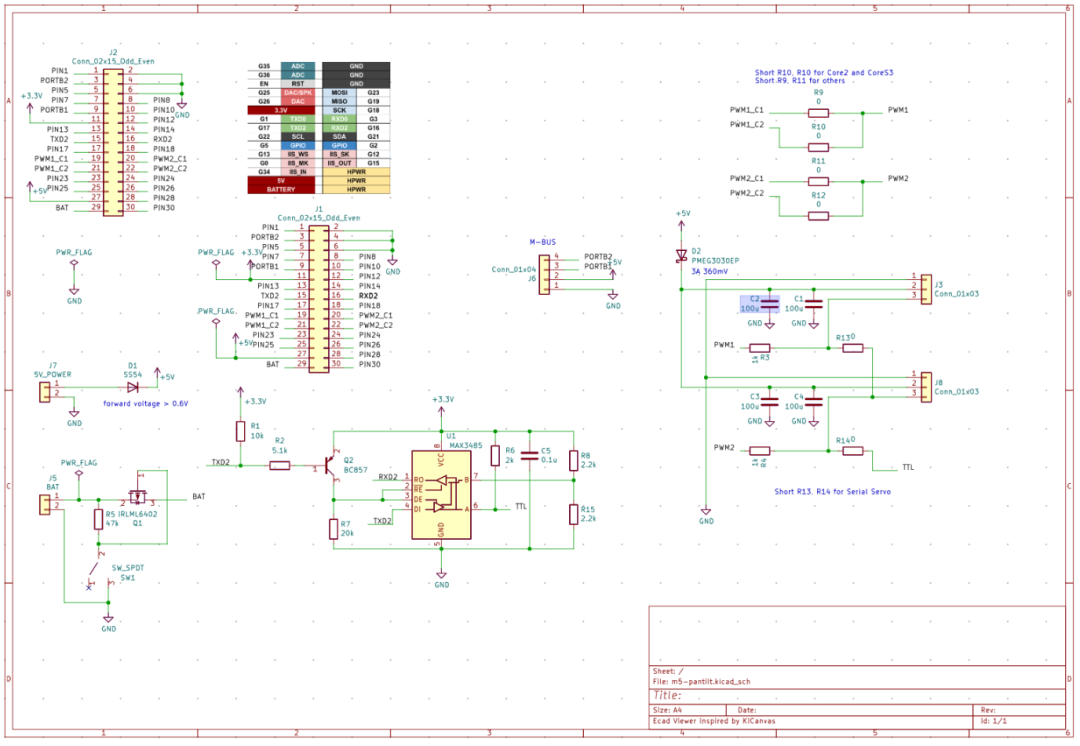The image size is (1080, 746).
Task: Click 'Ecad Viewer inspired by KiCanvas' text
Action: [x=714, y=721]
